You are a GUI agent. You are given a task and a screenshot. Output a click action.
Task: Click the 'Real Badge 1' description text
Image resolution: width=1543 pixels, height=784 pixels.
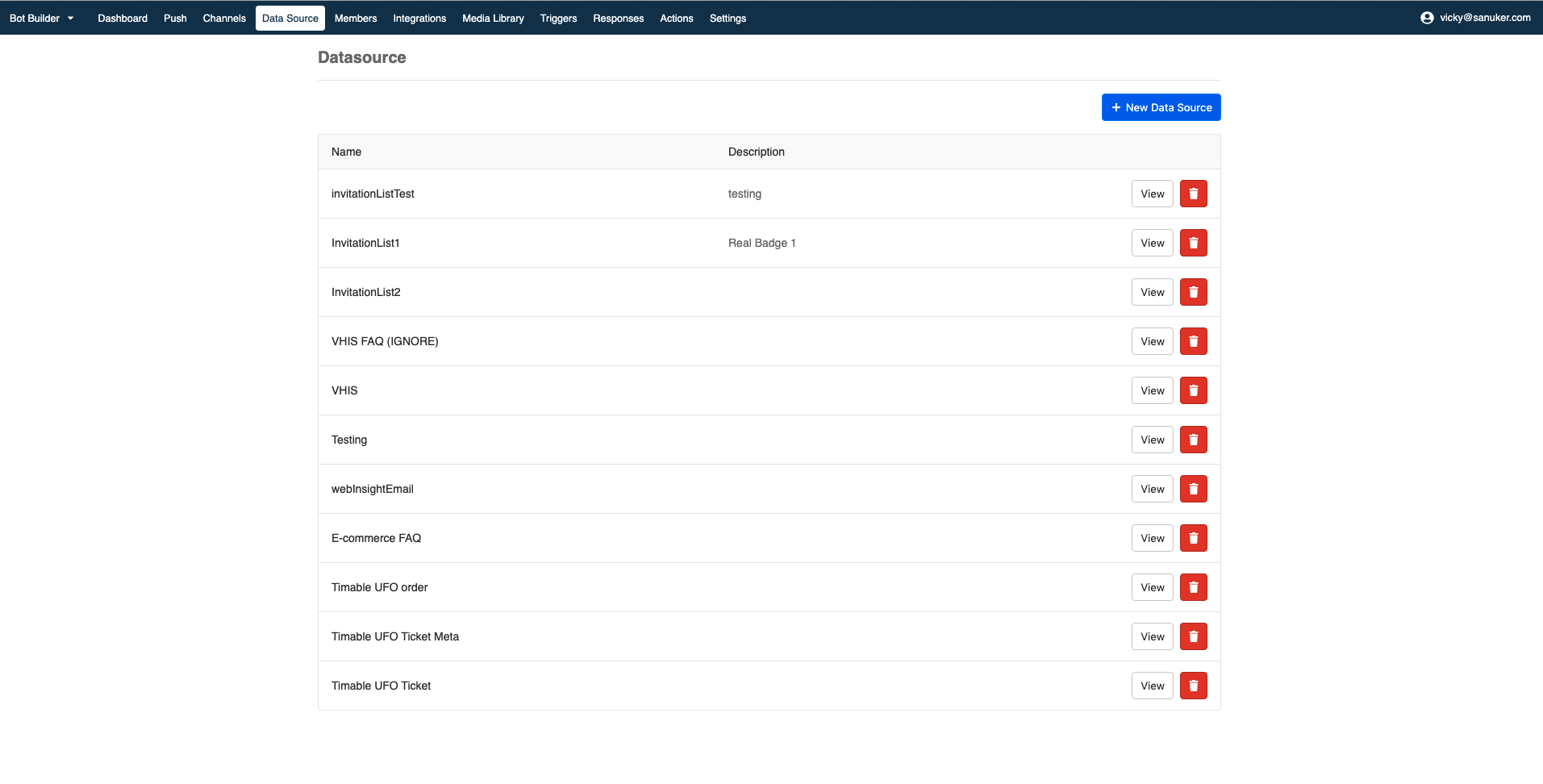[761, 243]
